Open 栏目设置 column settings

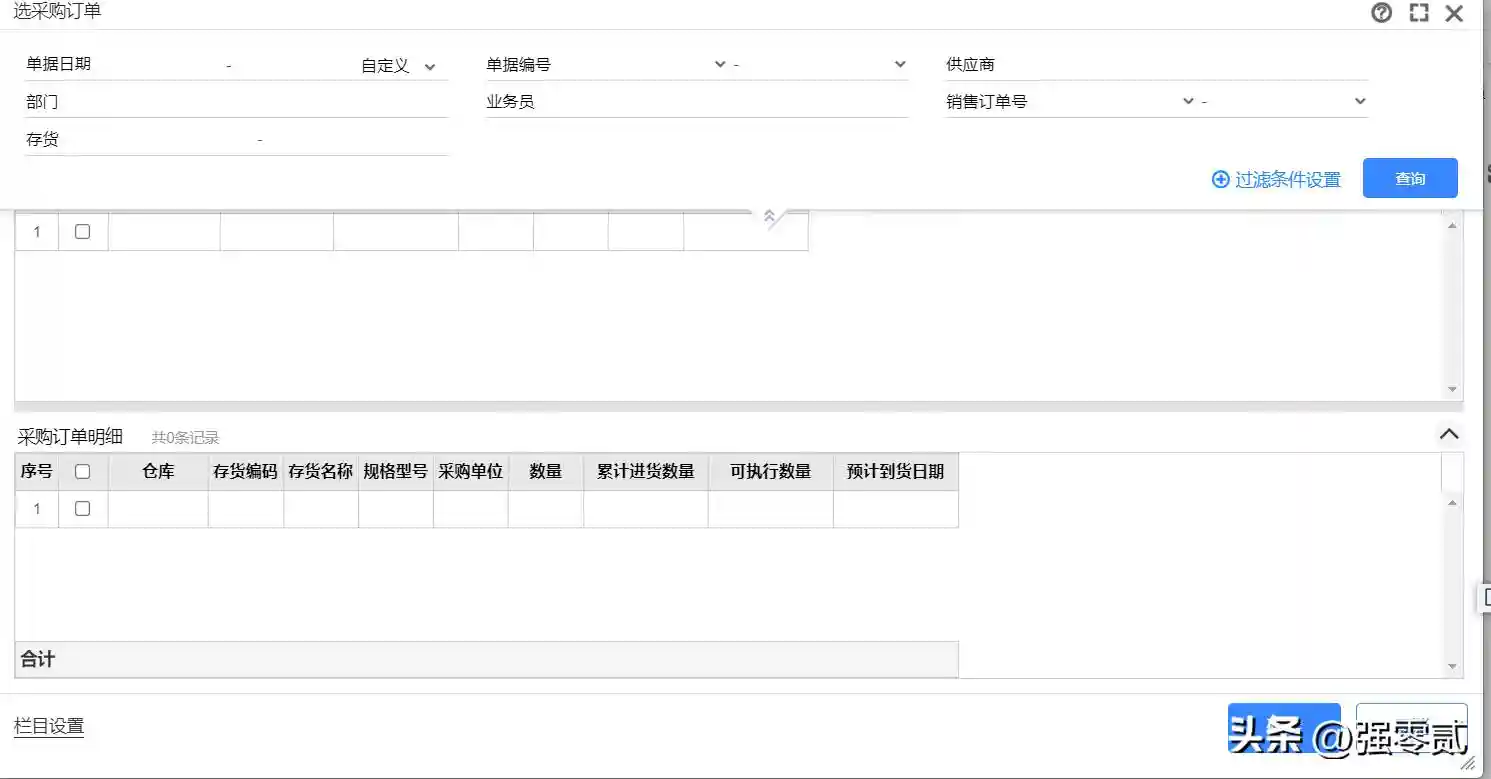(x=49, y=727)
